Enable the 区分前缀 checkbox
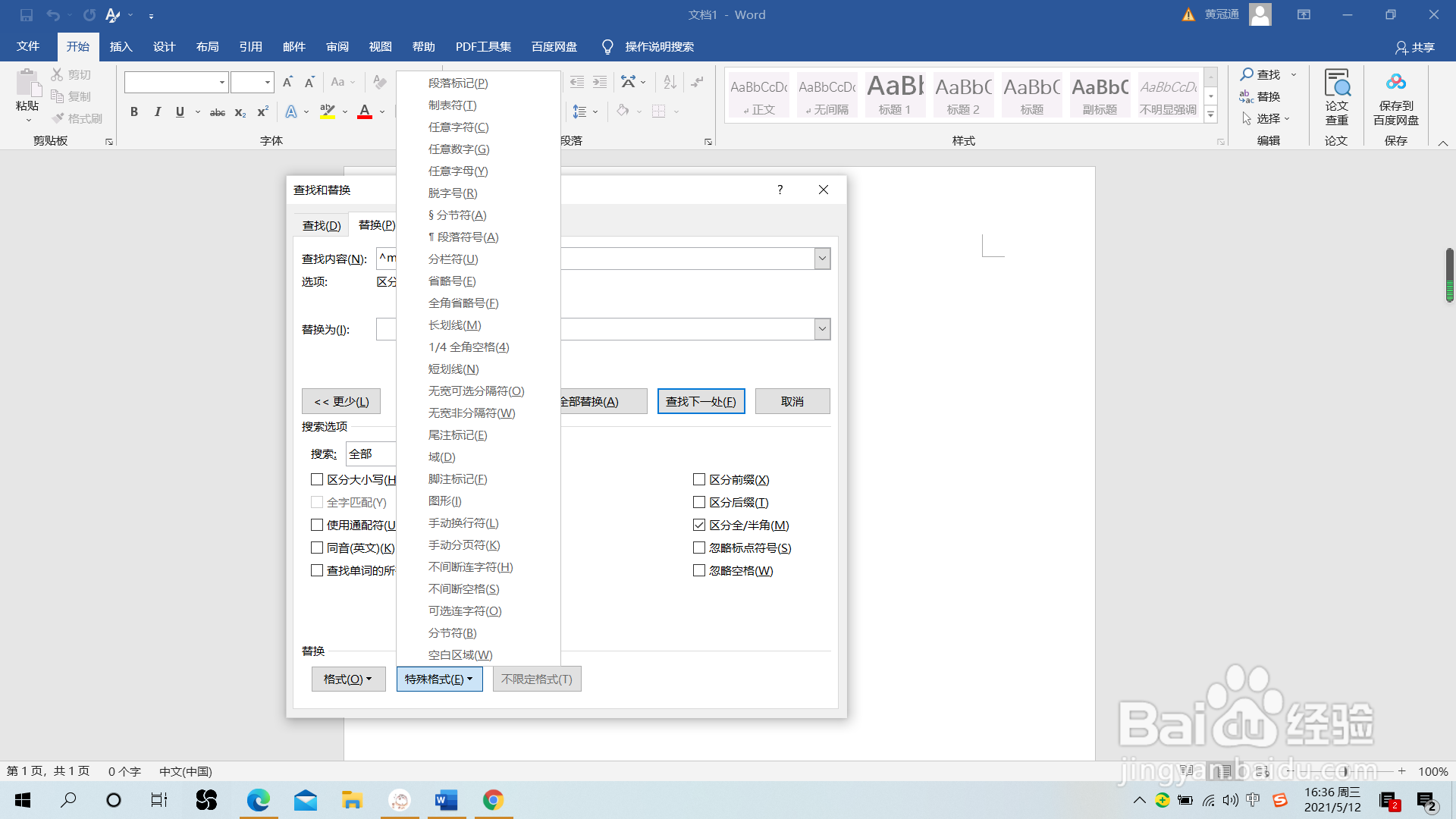The height and width of the screenshot is (819, 1456). coord(699,480)
